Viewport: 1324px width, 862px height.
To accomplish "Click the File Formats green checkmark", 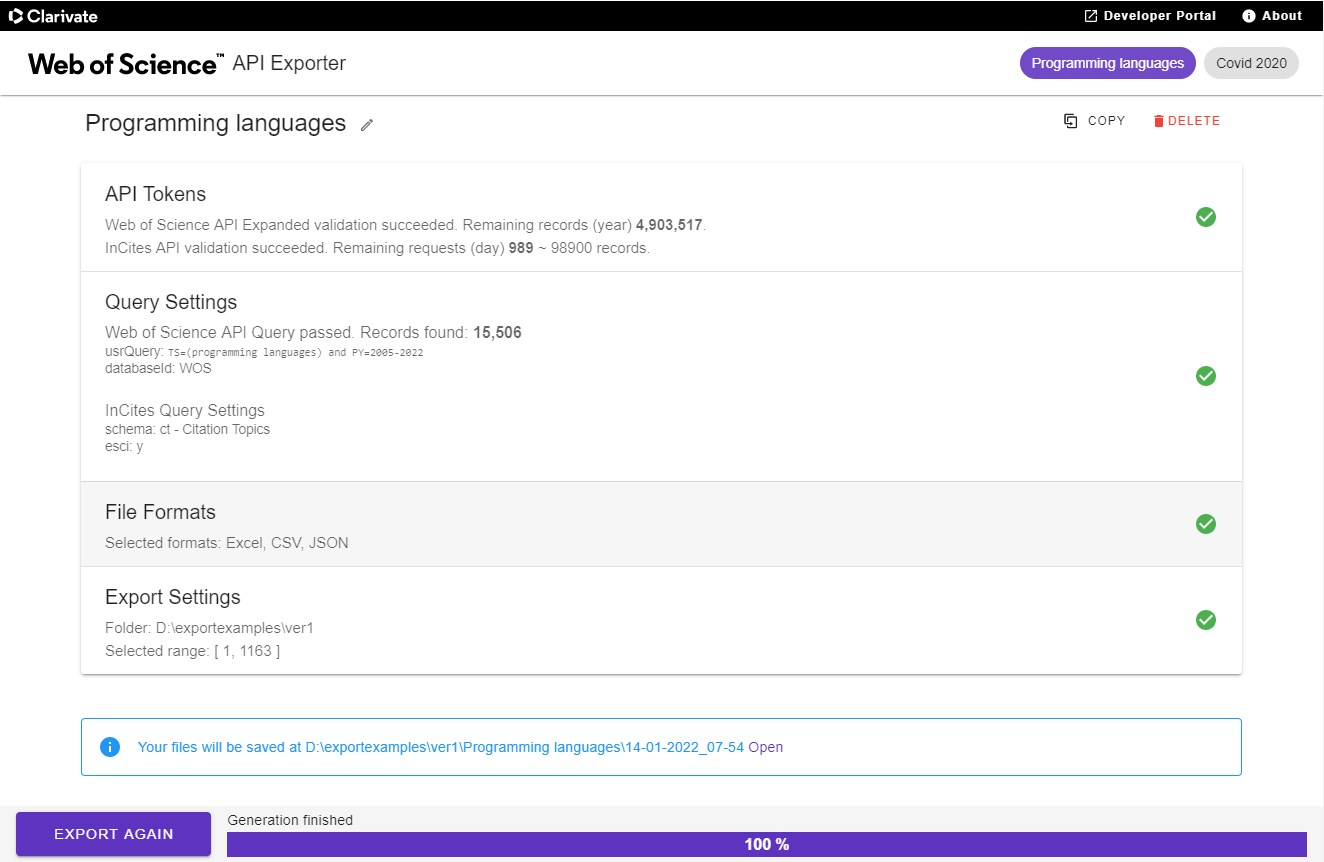I will 1206,524.
